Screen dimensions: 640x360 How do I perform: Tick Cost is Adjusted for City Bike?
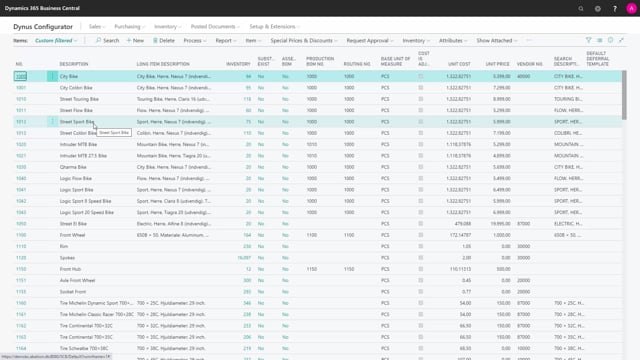pyautogui.click(x=421, y=76)
